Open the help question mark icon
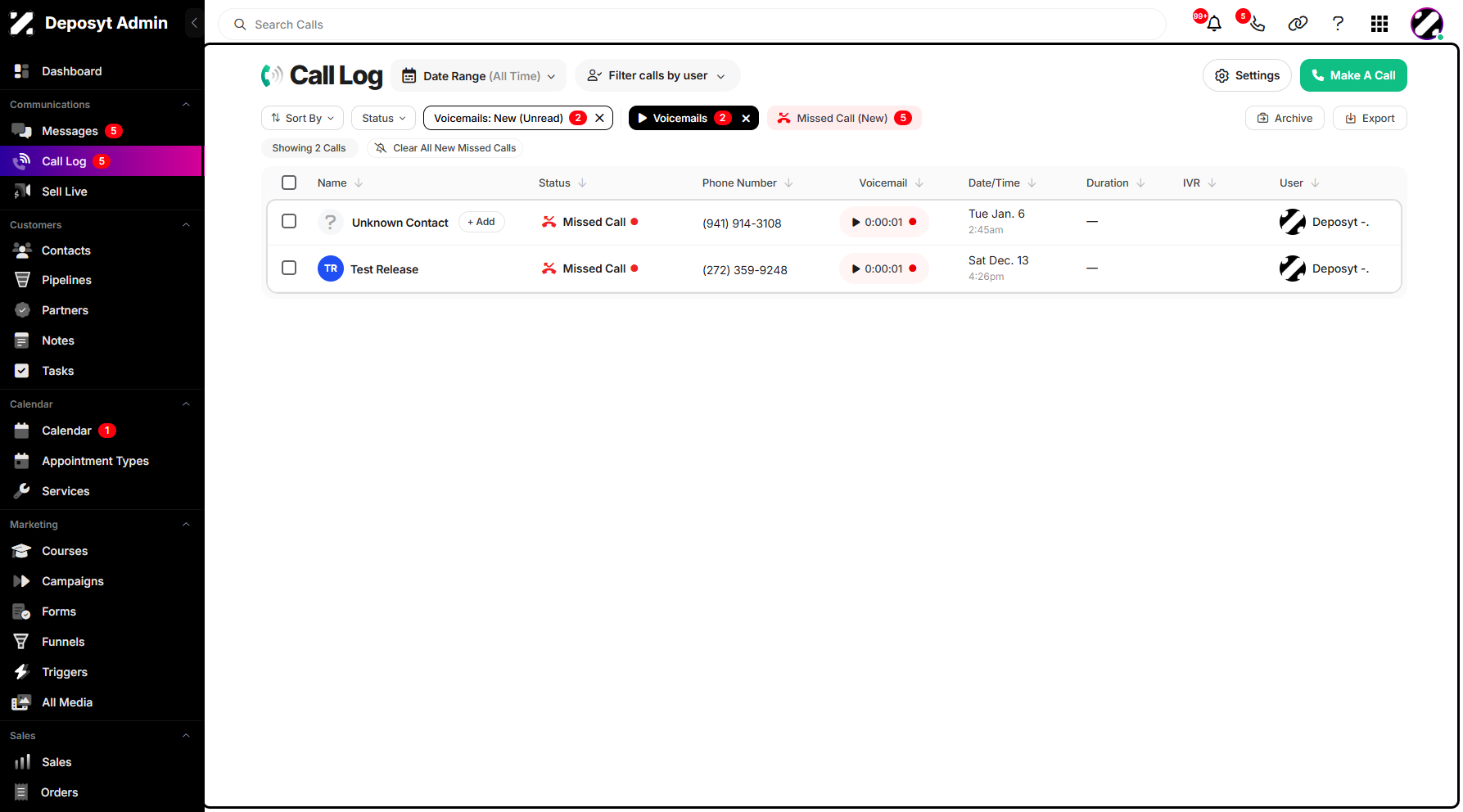The width and height of the screenshot is (1463, 812). point(1338,24)
